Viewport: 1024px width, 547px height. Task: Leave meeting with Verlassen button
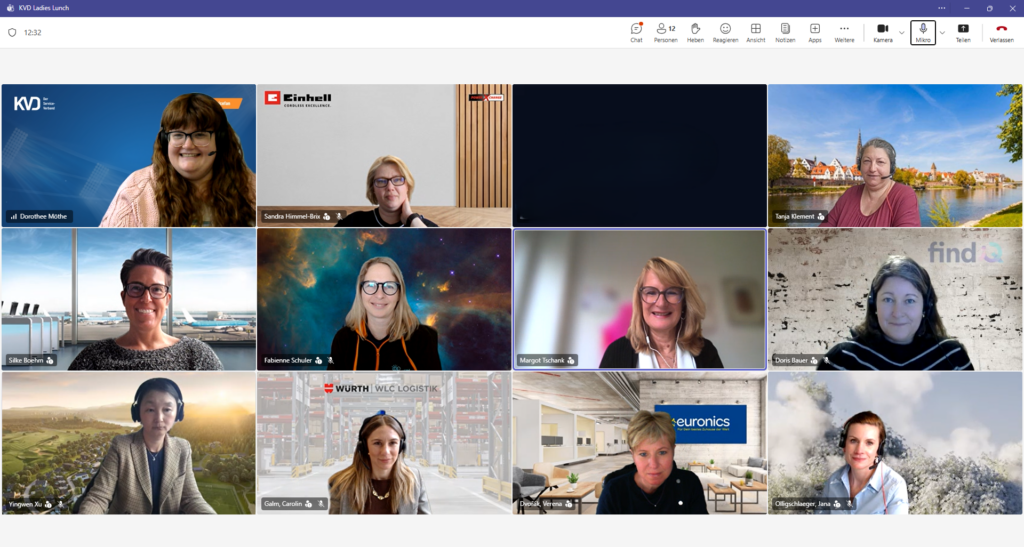coord(1001,32)
